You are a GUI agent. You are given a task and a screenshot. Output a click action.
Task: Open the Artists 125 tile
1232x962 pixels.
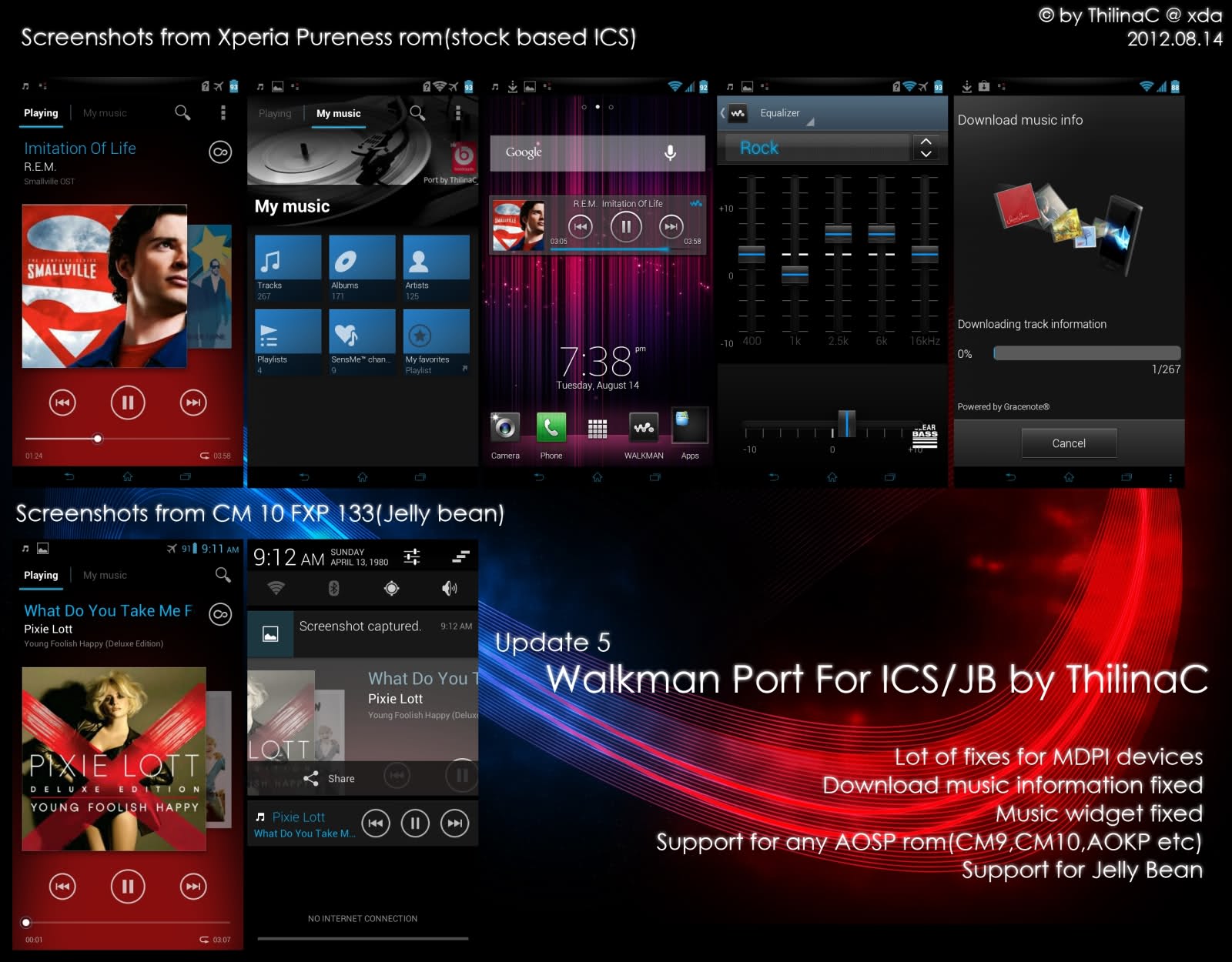pos(436,269)
